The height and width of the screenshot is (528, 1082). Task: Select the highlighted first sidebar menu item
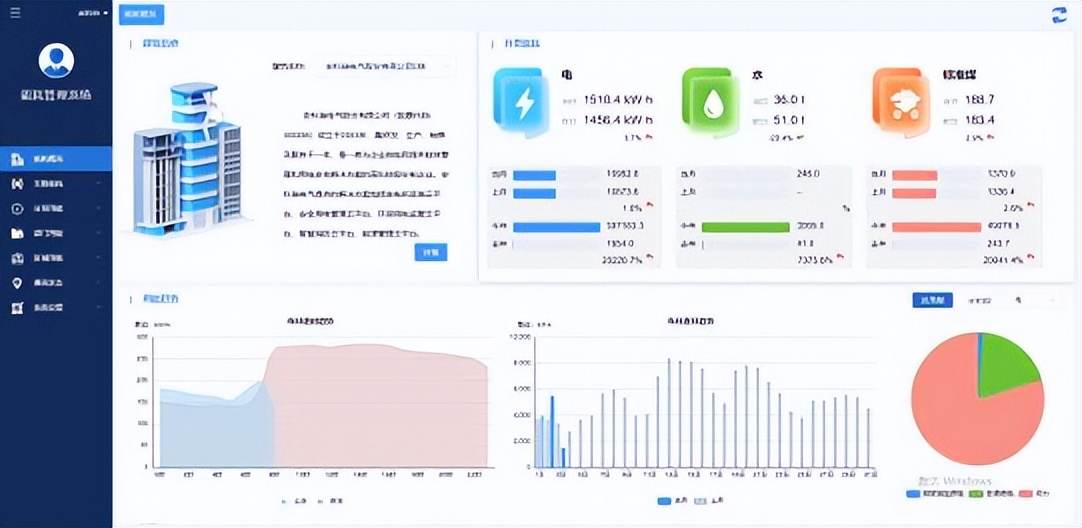pyautogui.click(x=56, y=159)
